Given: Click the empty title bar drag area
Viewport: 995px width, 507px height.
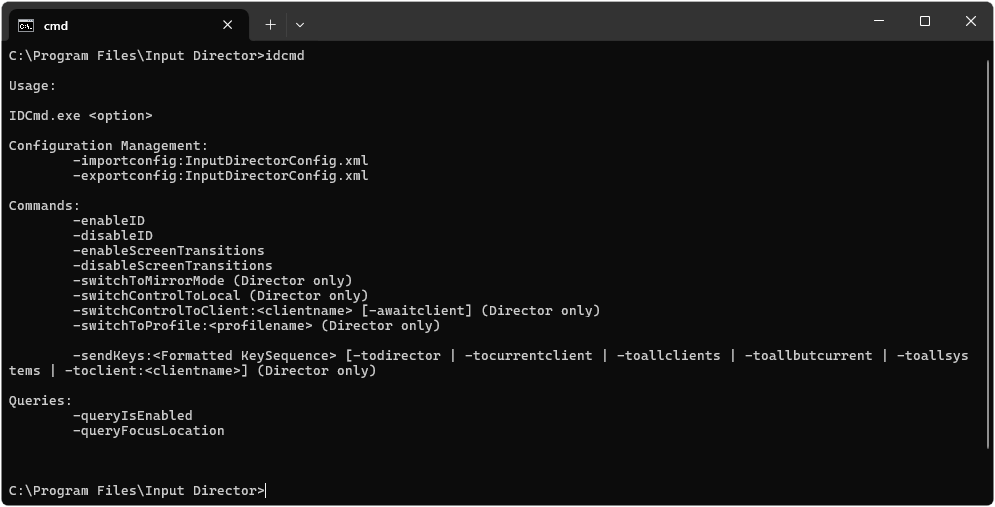Looking at the screenshot, I should [x=580, y=21].
